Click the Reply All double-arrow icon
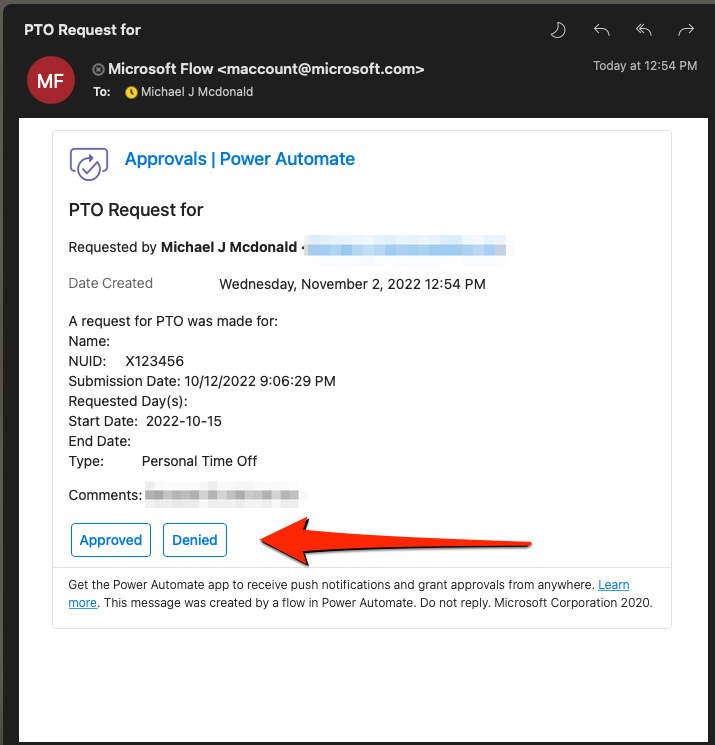 point(644,30)
